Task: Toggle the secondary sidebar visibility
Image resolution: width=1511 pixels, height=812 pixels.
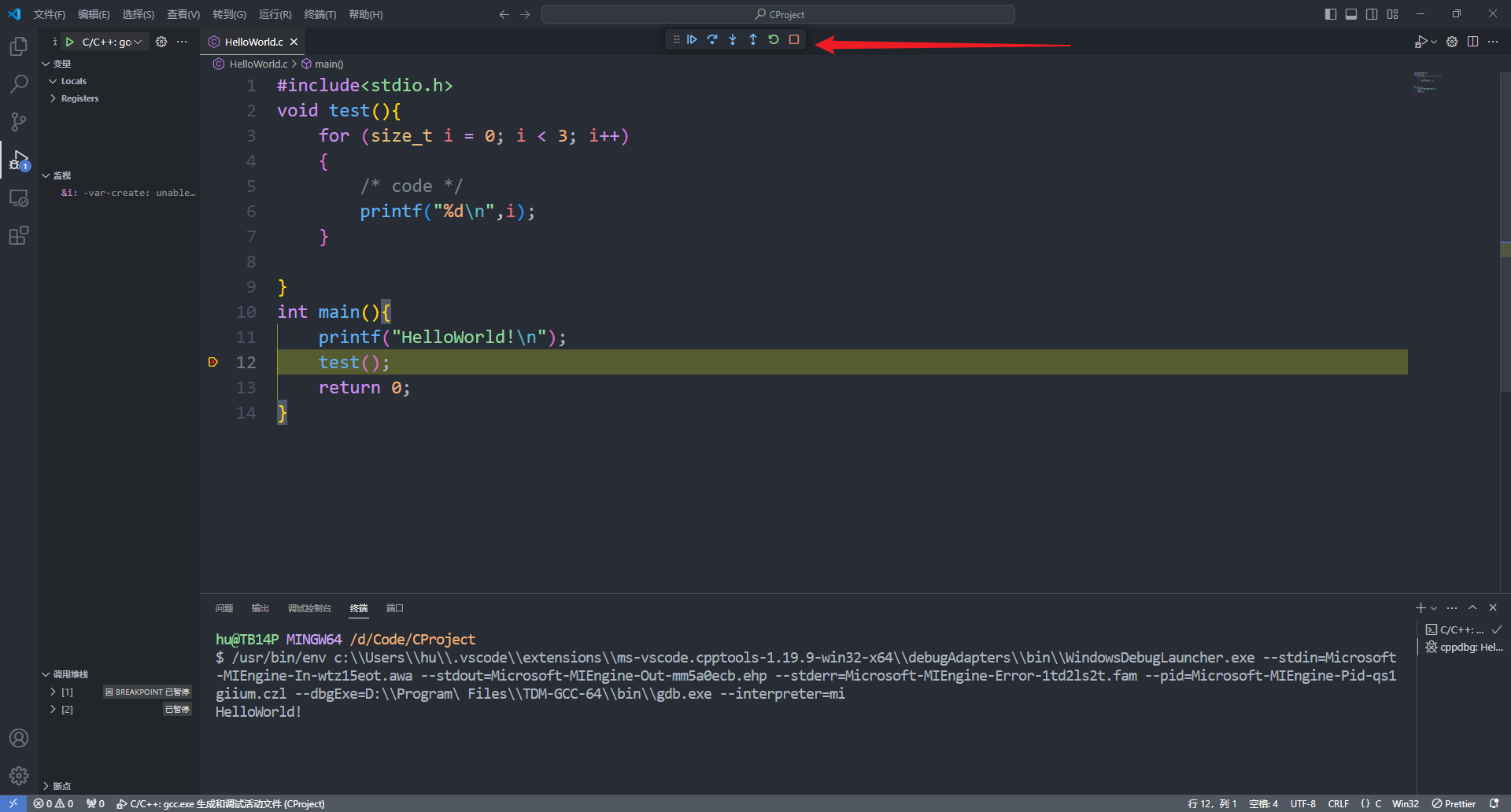Action: click(1372, 14)
